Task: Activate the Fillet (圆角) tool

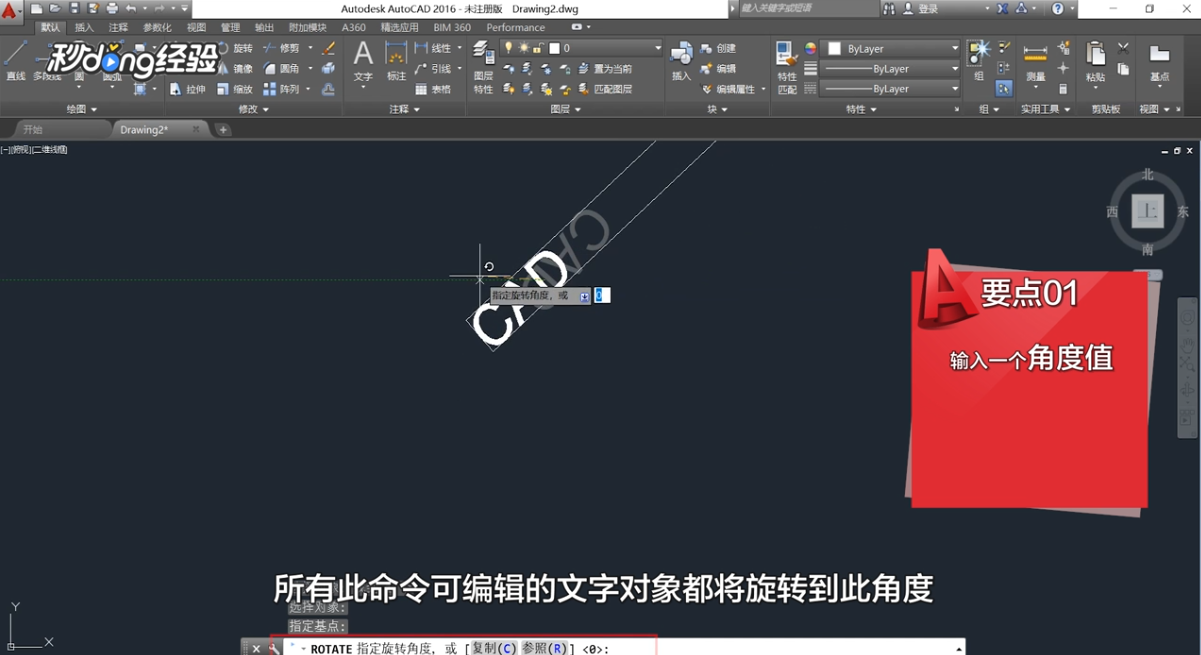Action: [287, 68]
